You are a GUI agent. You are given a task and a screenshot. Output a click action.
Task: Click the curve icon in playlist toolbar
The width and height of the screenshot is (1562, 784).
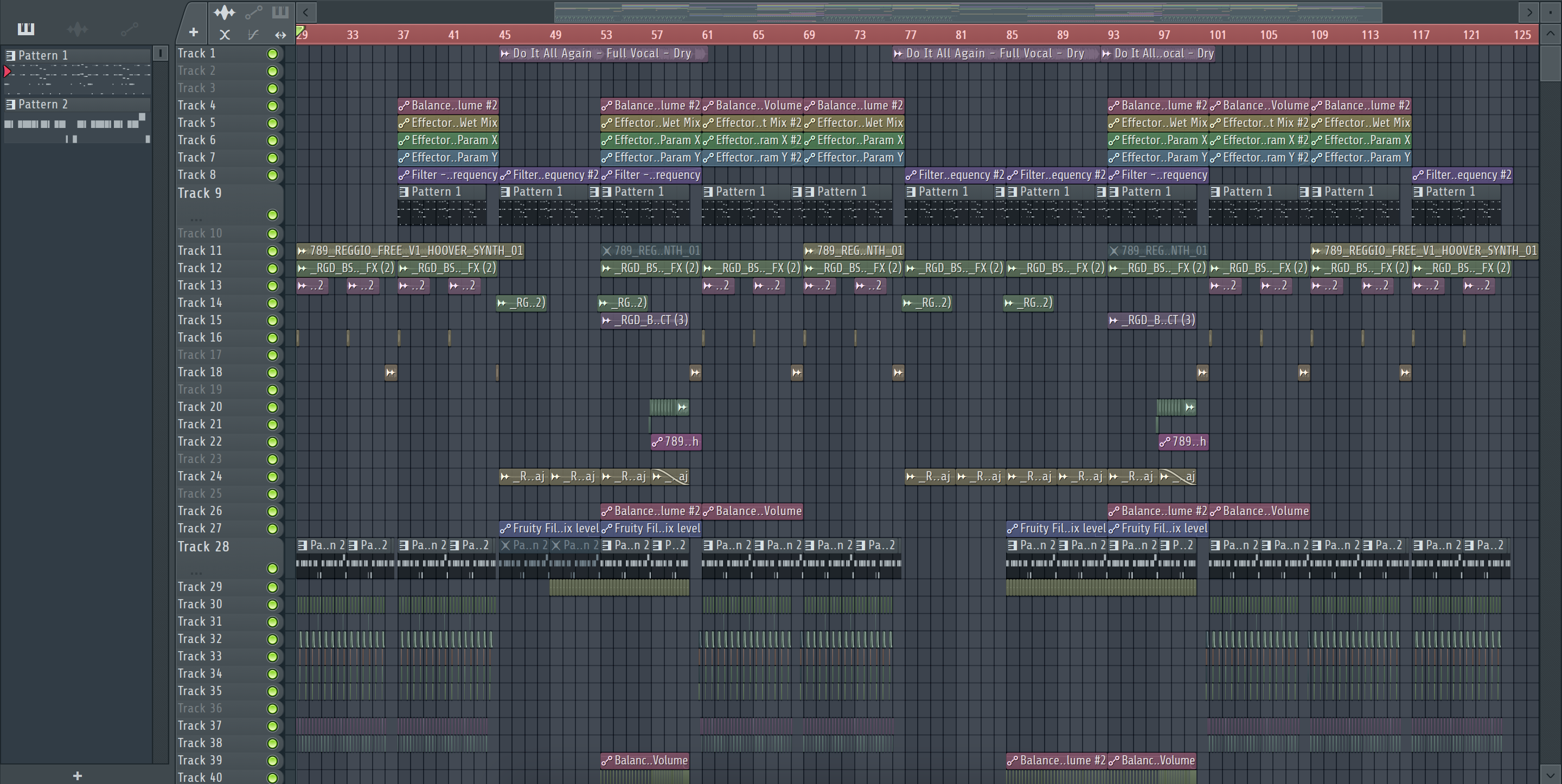point(253,35)
